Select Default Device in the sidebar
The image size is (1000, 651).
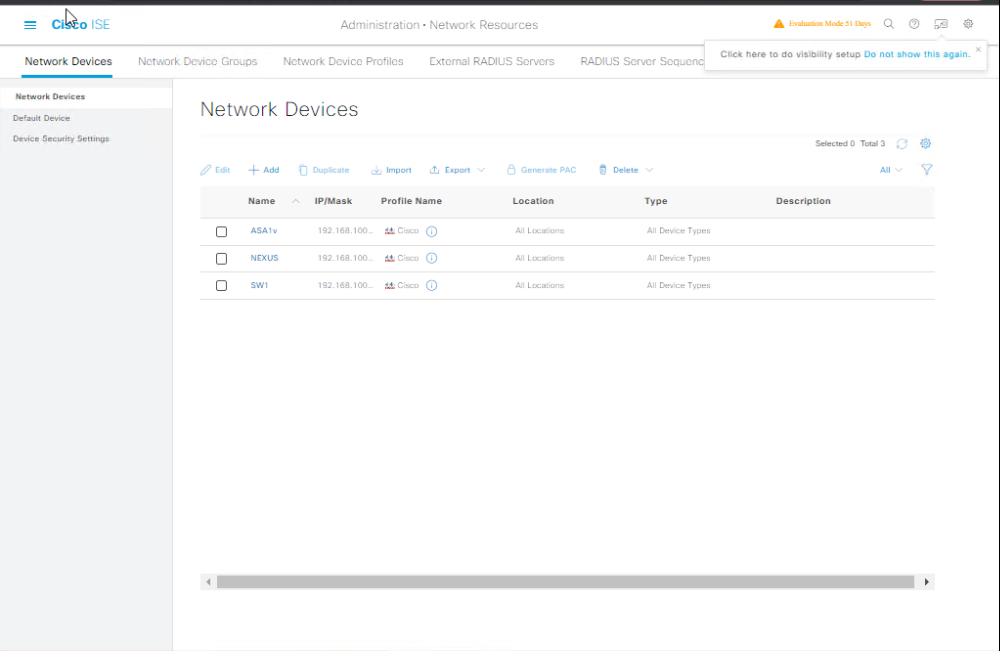pos(41,118)
